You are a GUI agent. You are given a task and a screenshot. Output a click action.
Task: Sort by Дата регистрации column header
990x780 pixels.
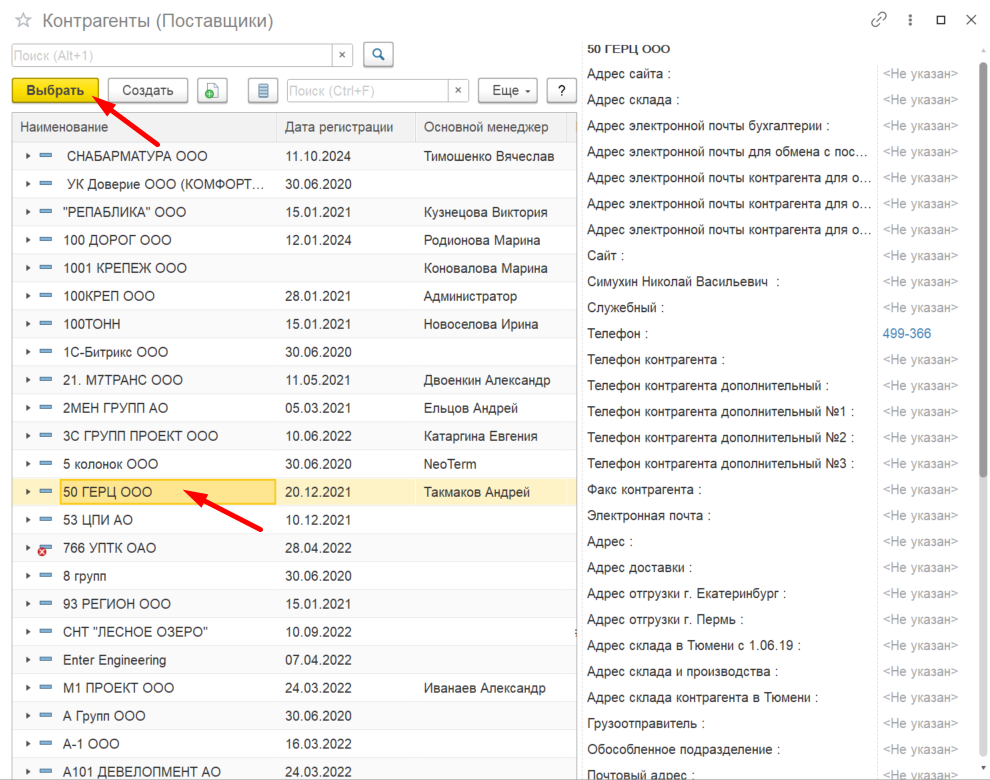coord(346,127)
